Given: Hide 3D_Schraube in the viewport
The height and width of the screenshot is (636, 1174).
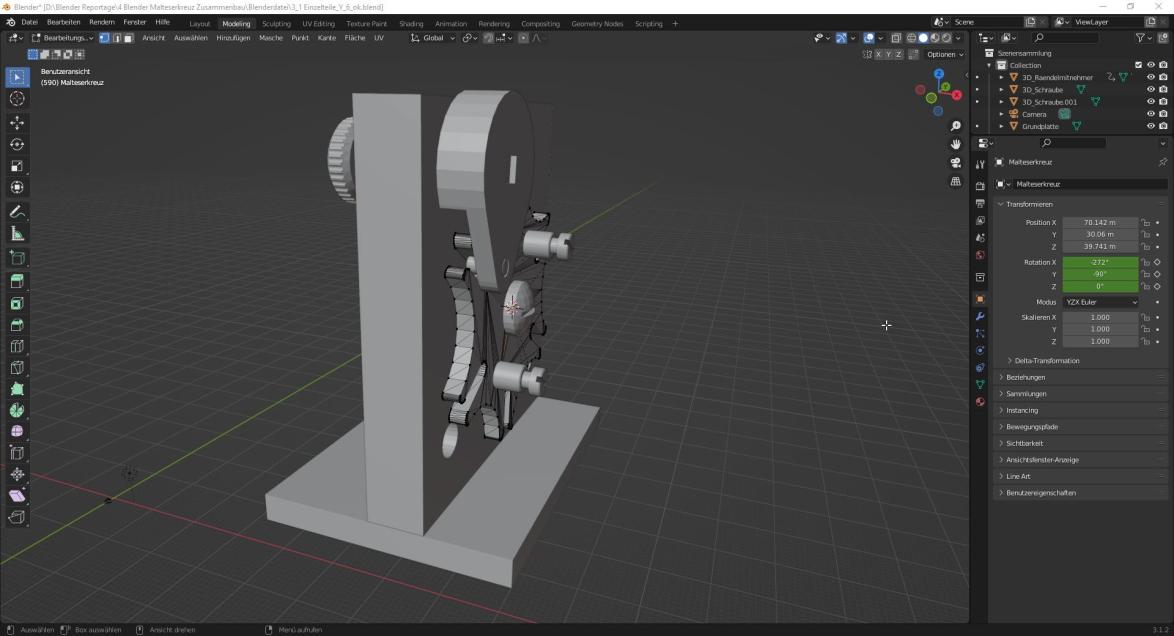Looking at the screenshot, I should coord(1150,90).
